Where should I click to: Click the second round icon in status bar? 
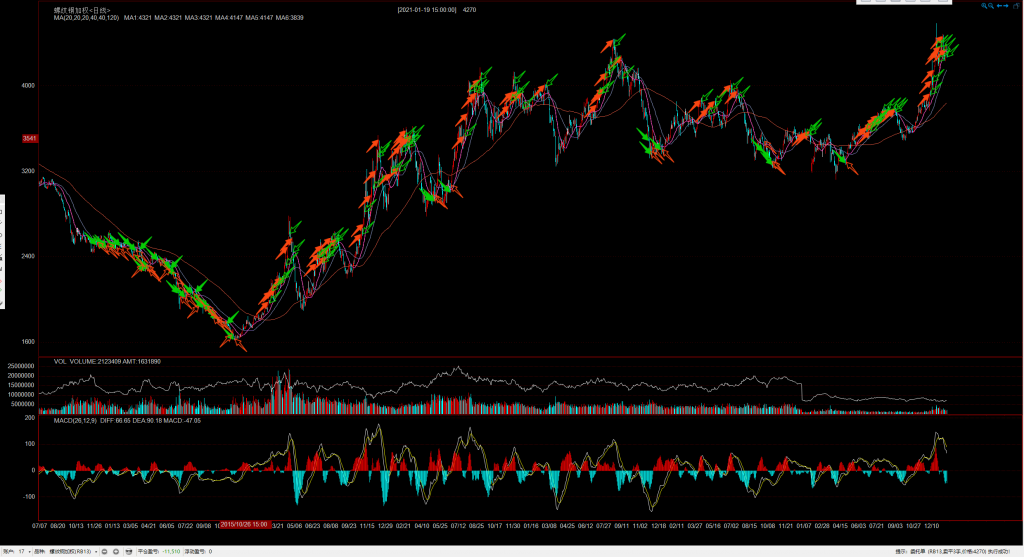(116, 551)
